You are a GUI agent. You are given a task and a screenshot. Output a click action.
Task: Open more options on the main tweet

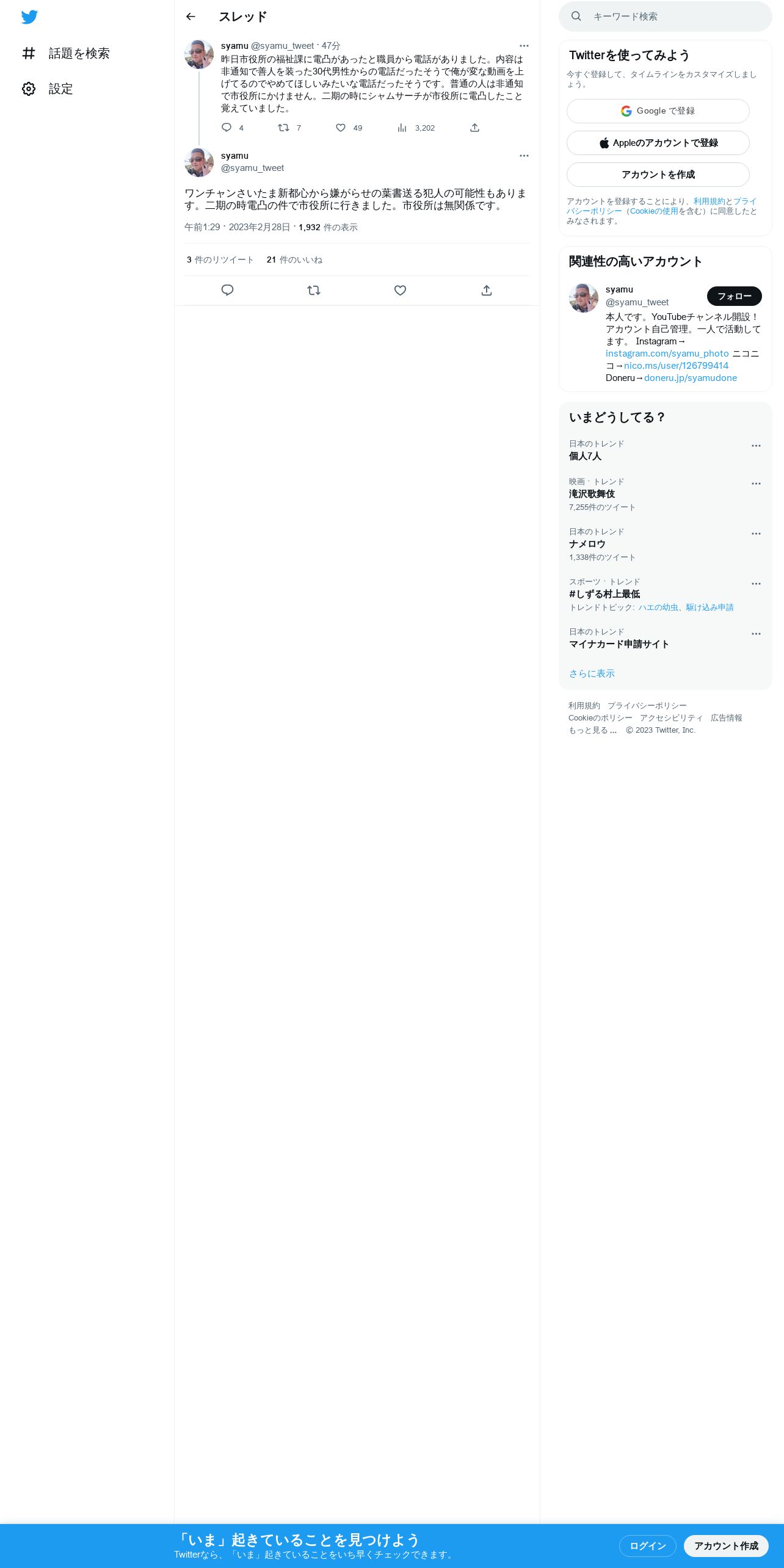[x=524, y=156]
